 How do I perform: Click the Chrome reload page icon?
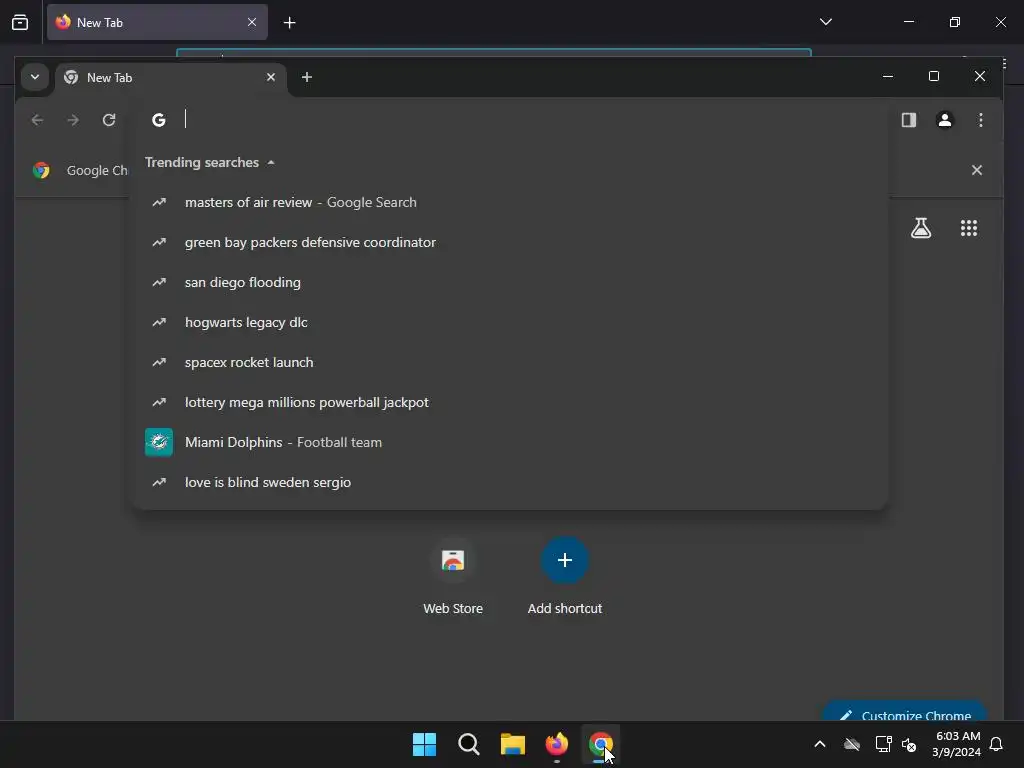click(109, 120)
